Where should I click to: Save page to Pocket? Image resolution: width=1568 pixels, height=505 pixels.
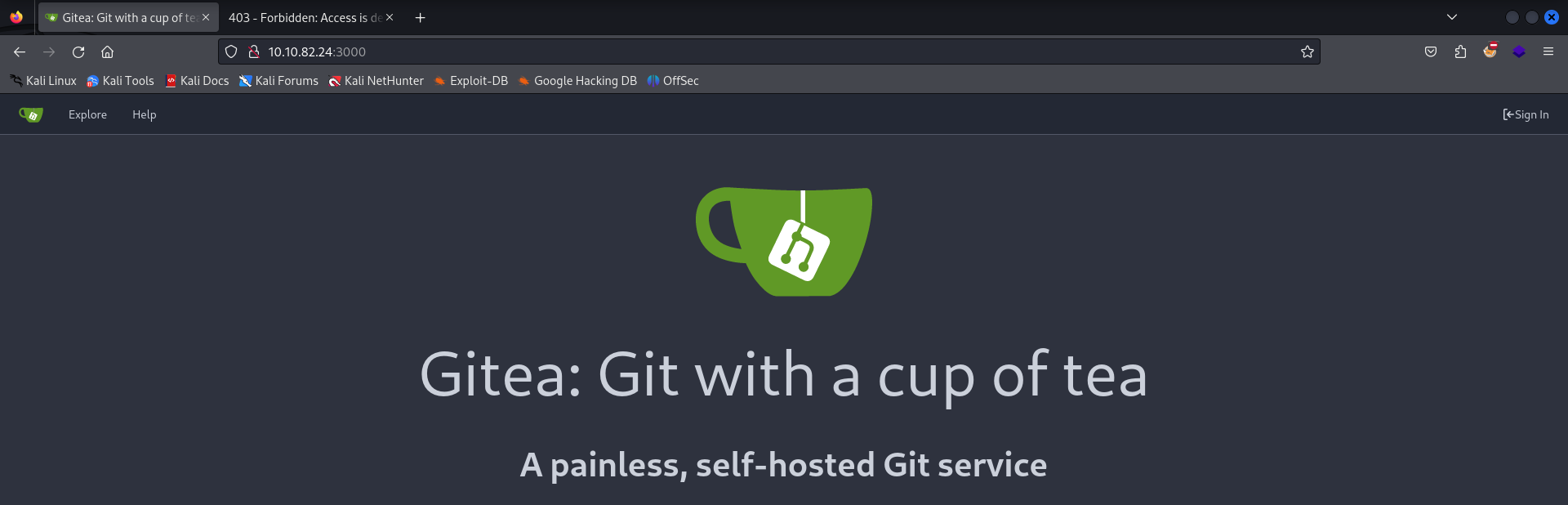point(1431,52)
